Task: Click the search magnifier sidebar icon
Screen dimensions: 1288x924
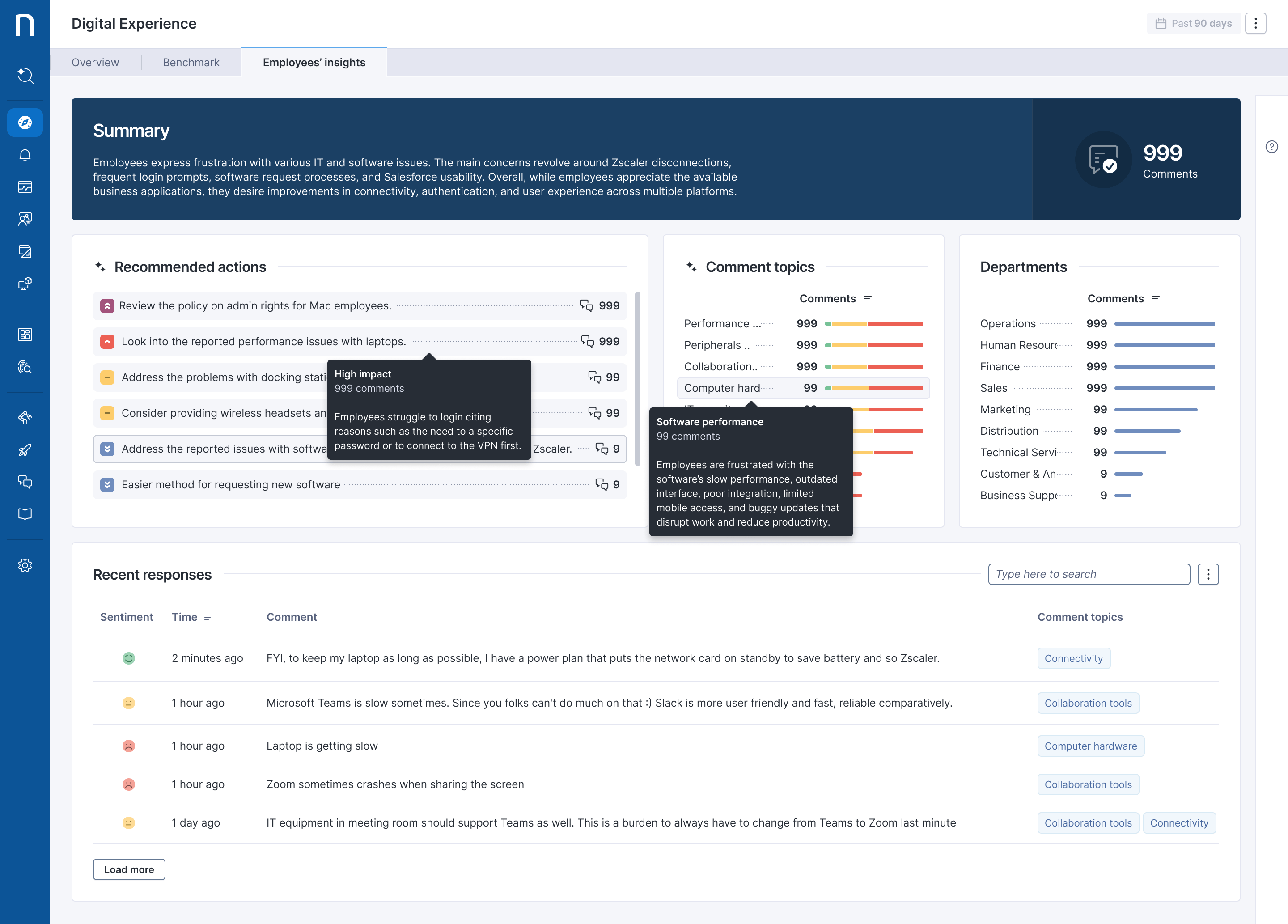Action: click(25, 76)
